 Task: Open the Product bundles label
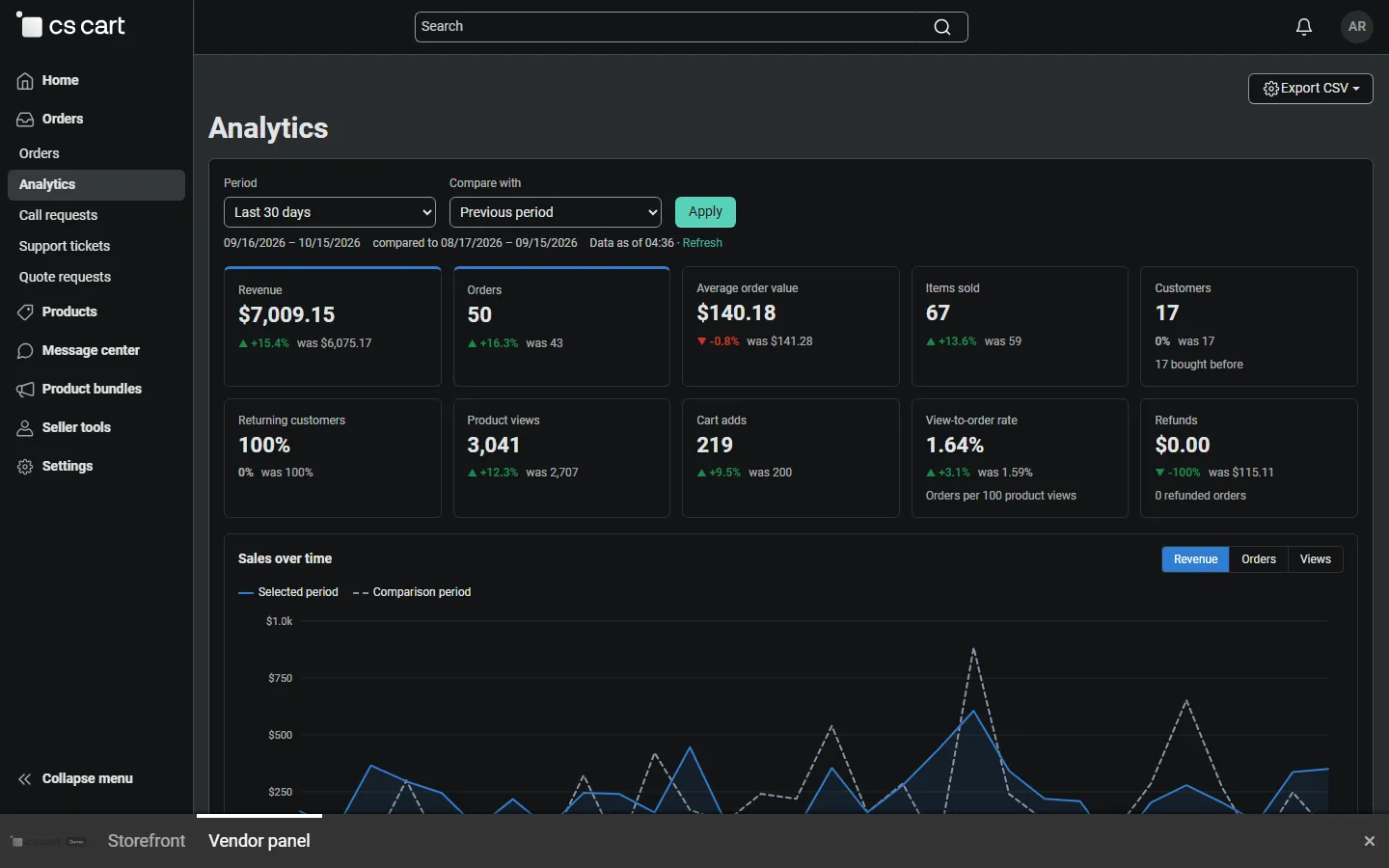click(92, 389)
